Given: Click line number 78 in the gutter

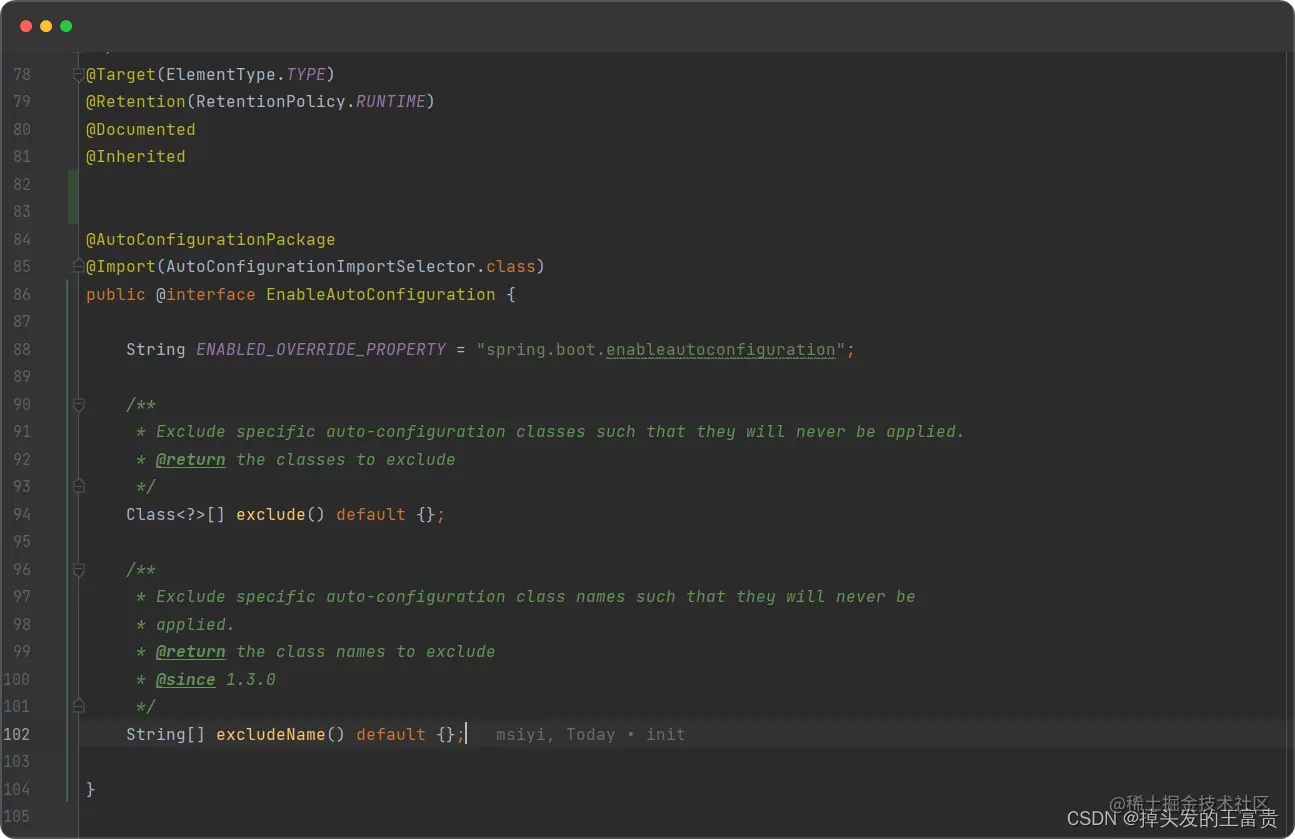Looking at the screenshot, I should pos(22,75).
